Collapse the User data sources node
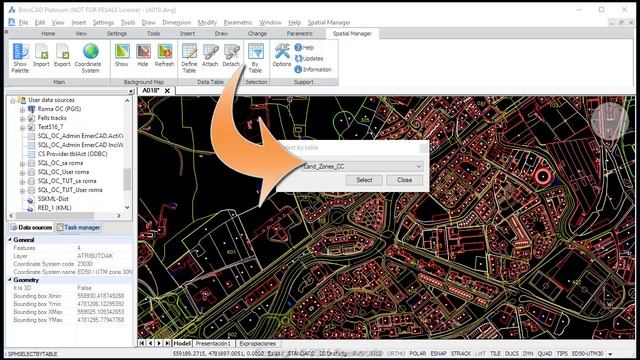Image resolution: width=640 pixels, height=360 pixels. click(13, 100)
